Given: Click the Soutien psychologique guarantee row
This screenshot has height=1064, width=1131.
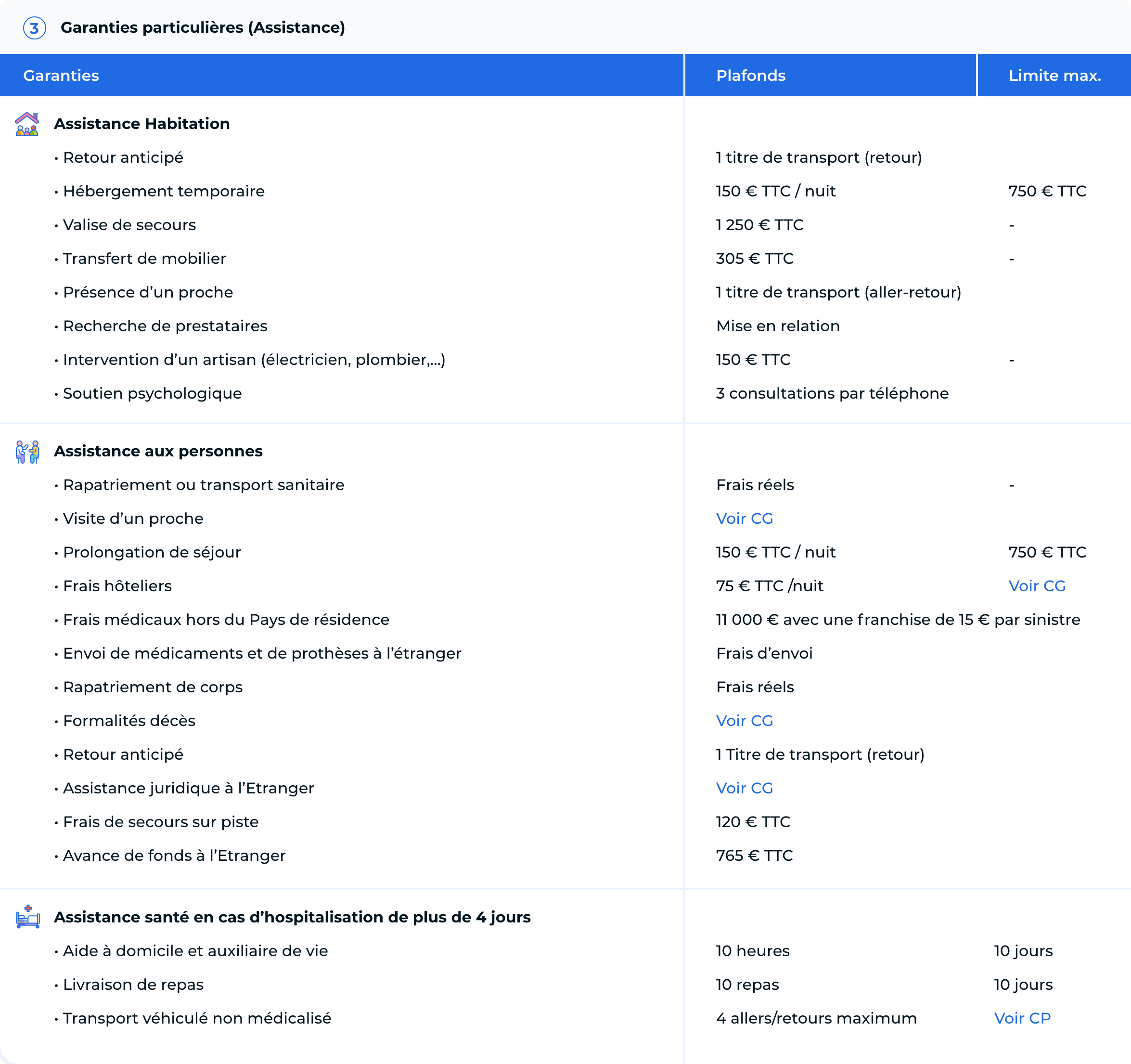Looking at the screenshot, I should pos(153,393).
